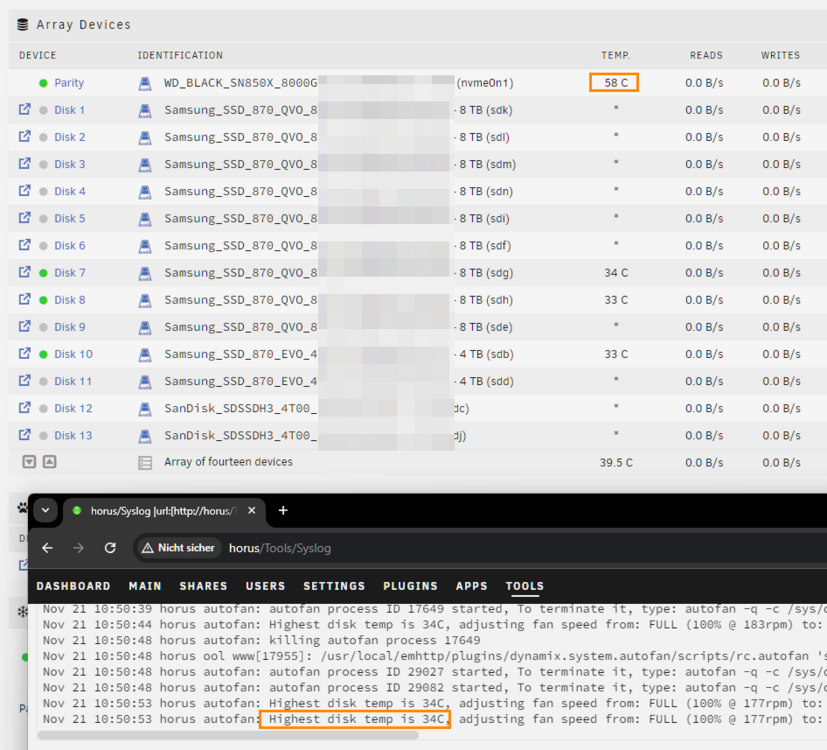Open the PLUGINS menu
The image size is (827, 750).
410,586
